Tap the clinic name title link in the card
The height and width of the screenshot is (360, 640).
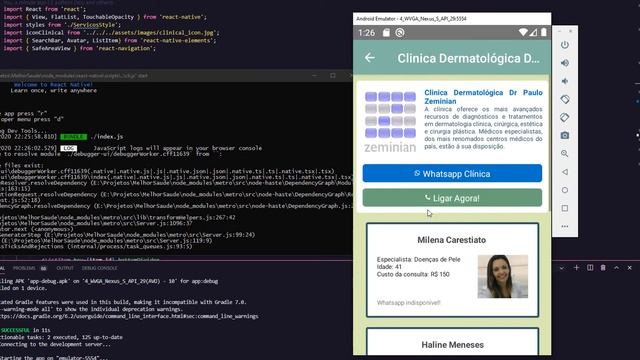[483, 97]
